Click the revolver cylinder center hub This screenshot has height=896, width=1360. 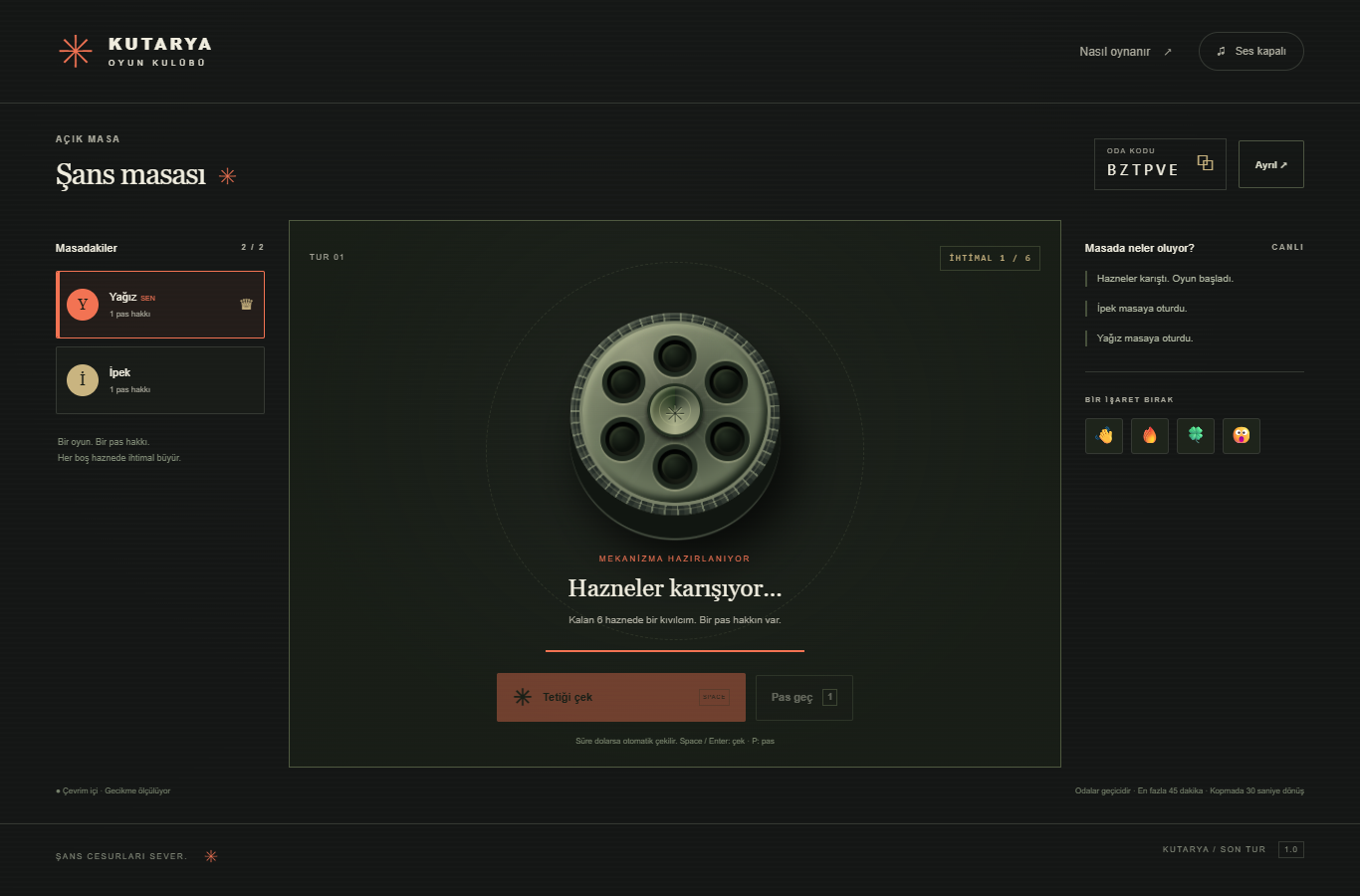[x=675, y=412]
